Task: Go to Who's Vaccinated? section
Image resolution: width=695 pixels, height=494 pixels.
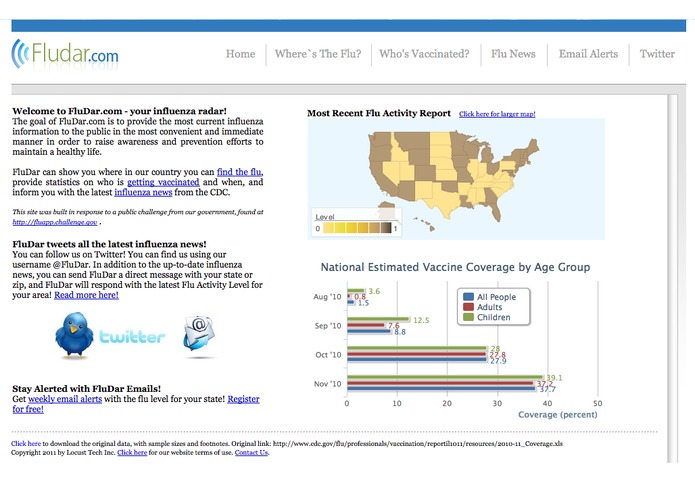Action: pyautogui.click(x=424, y=54)
